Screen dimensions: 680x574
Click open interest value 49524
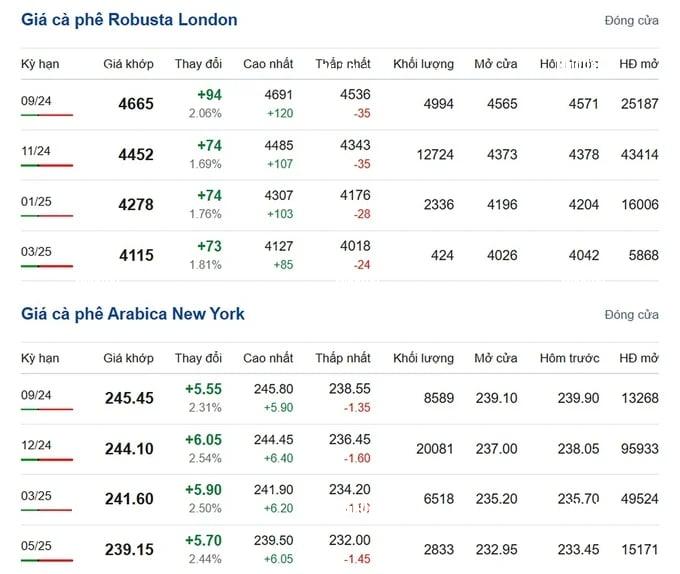point(640,499)
